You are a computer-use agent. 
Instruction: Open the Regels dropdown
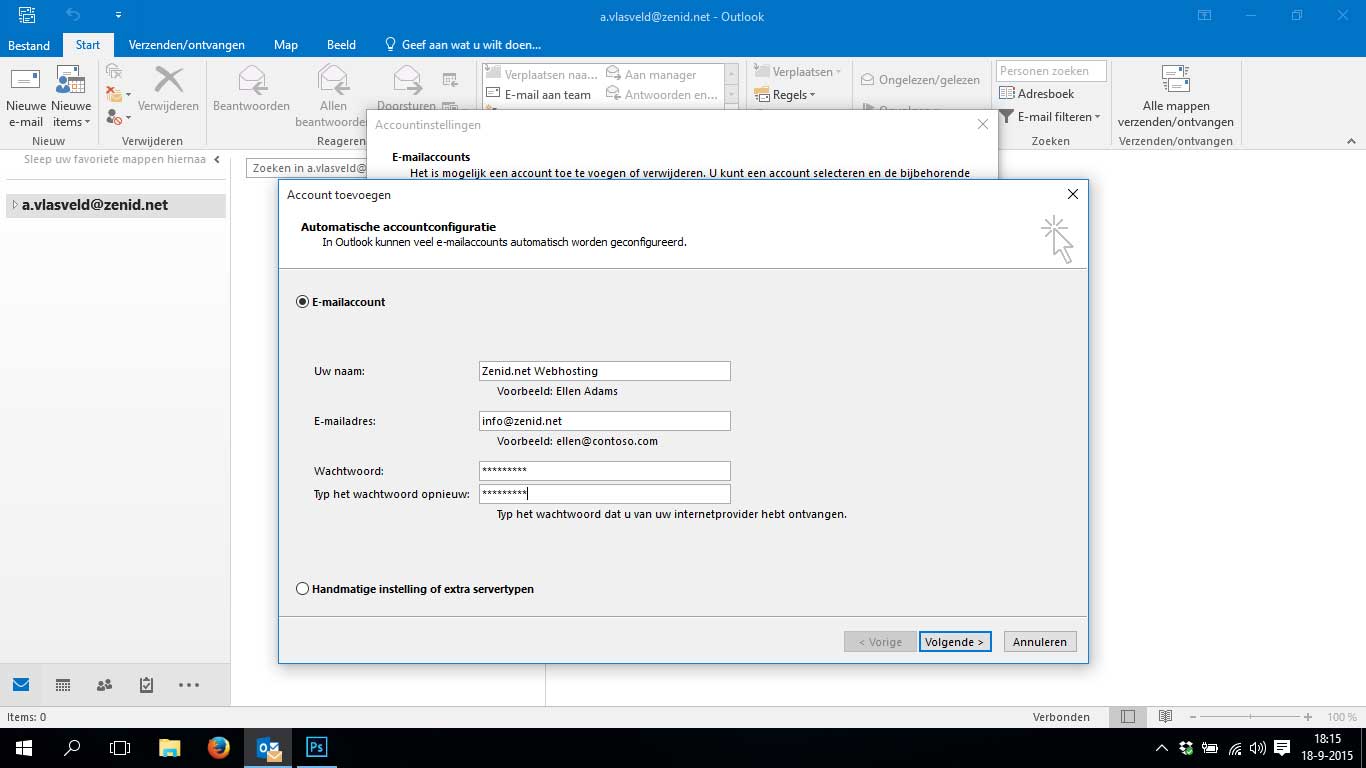[x=786, y=95]
